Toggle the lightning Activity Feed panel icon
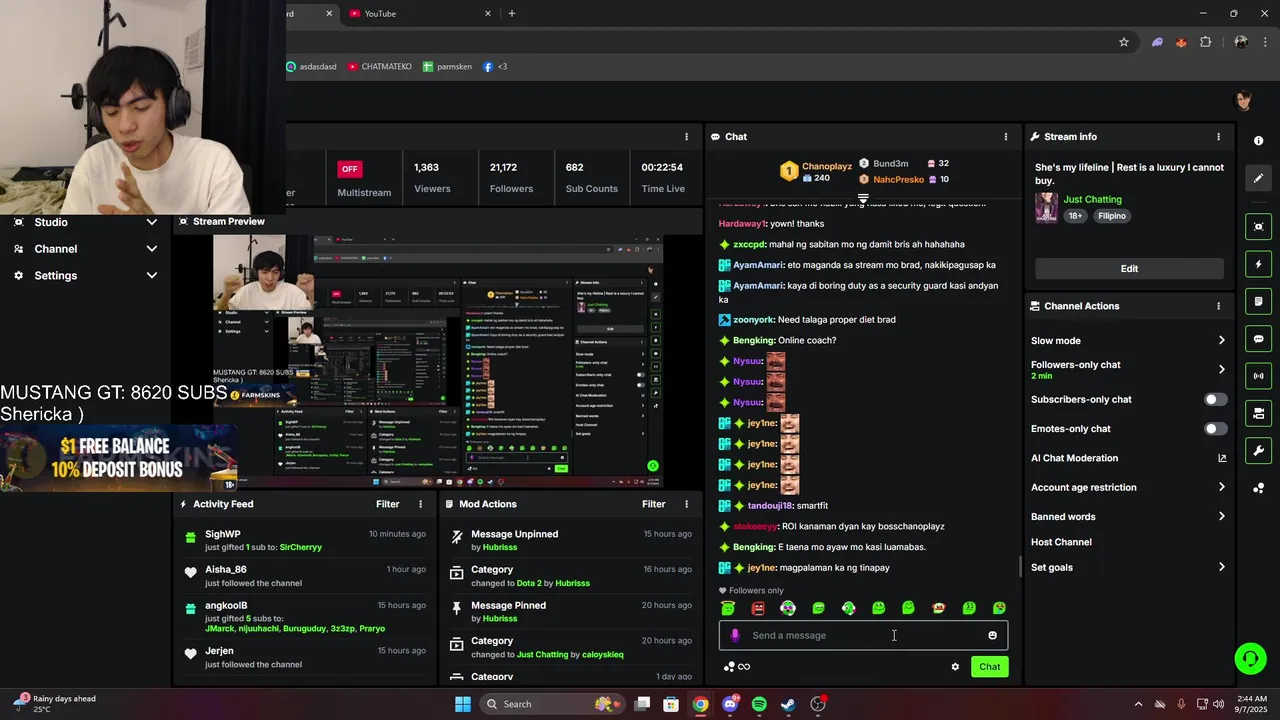This screenshot has height=720, width=1280. (1258, 264)
